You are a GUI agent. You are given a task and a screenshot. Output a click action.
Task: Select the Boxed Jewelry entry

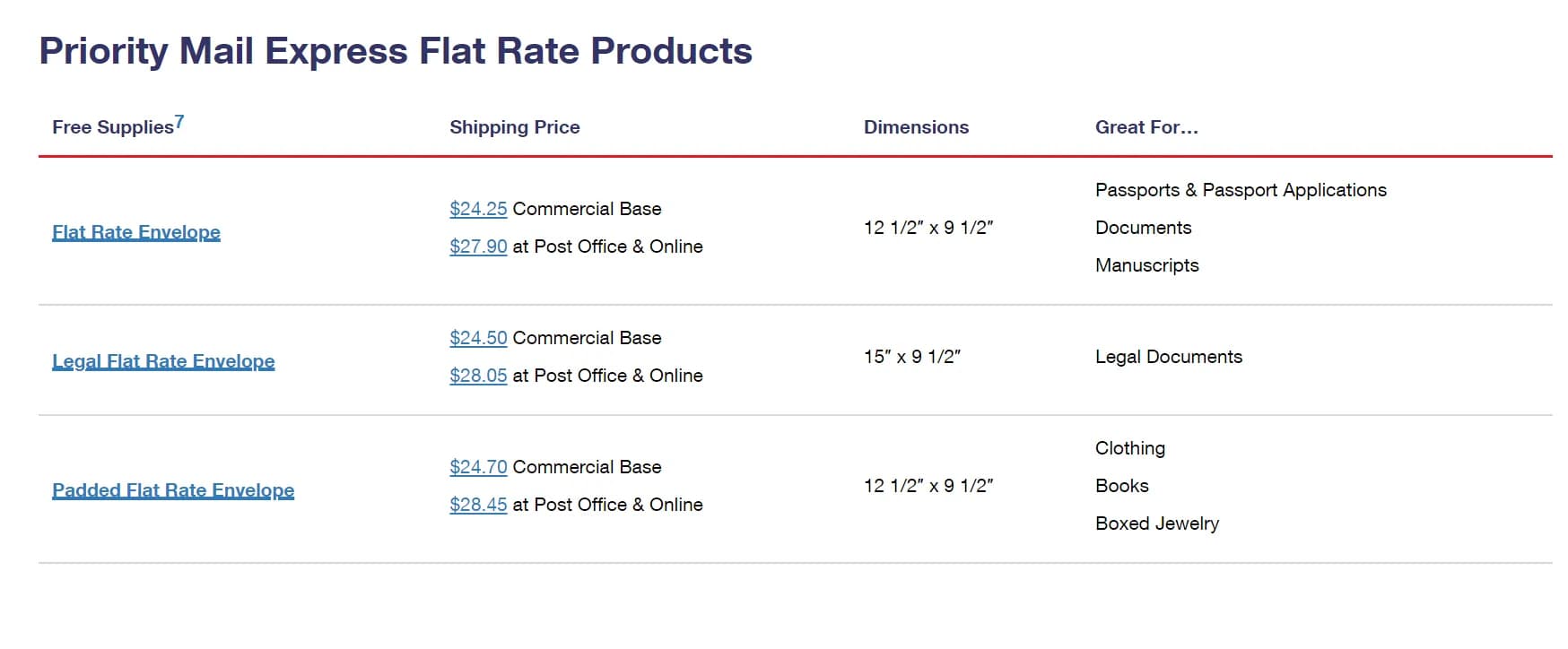point(1156,523)
